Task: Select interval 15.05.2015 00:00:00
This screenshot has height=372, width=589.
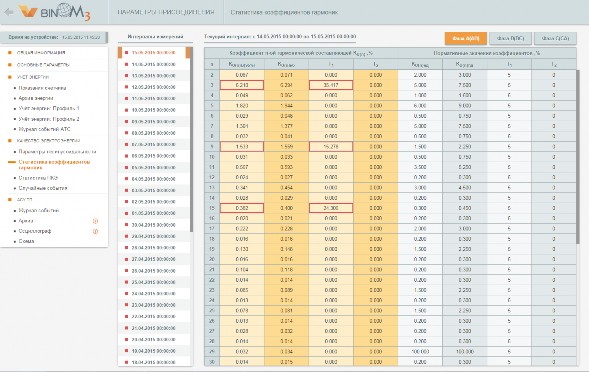Action: tap(153, 53)
